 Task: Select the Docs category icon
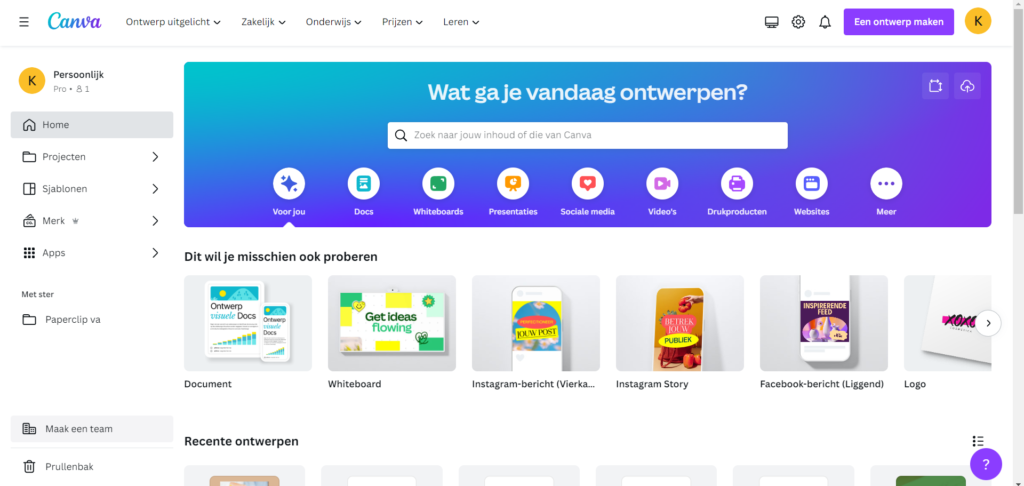click(364, 184)
